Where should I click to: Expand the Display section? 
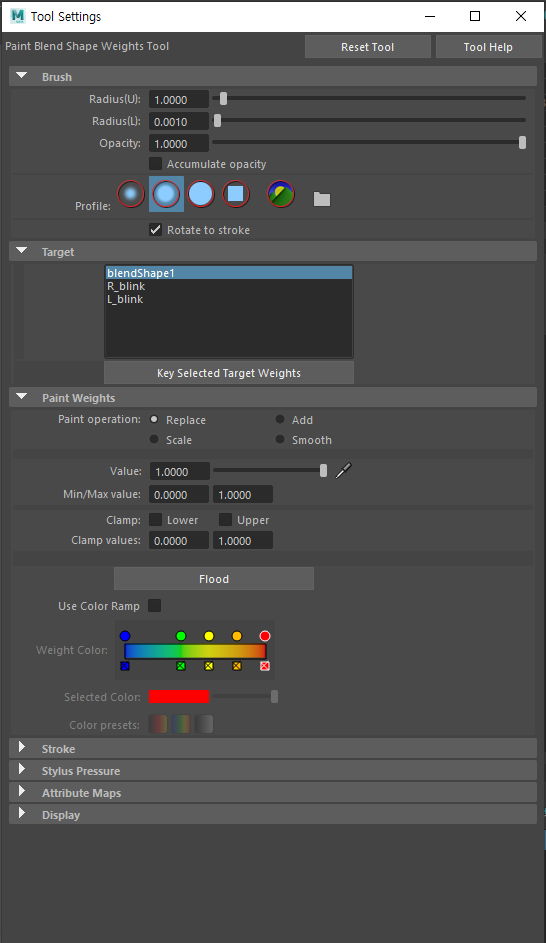click(22, 814)
